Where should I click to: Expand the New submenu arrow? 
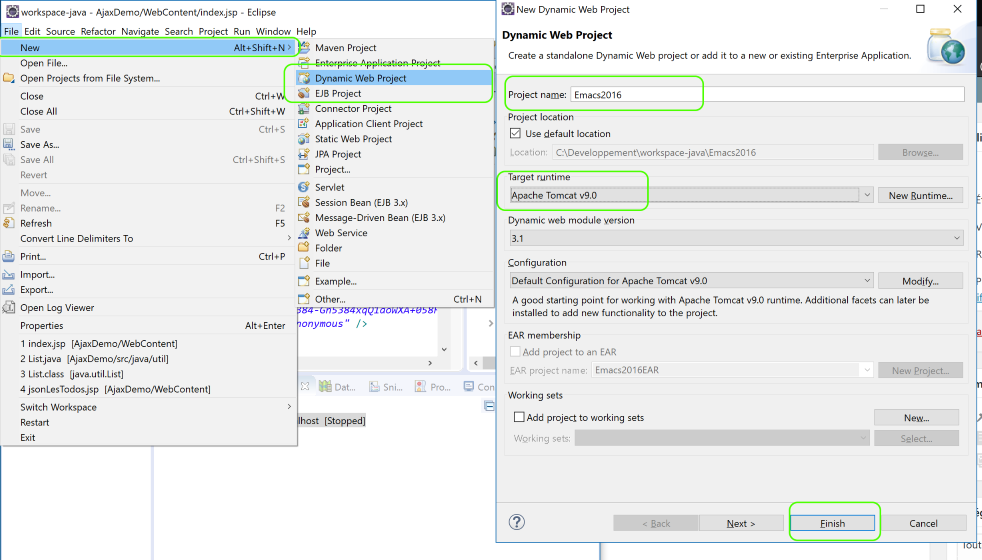click(x=289, y=48)
